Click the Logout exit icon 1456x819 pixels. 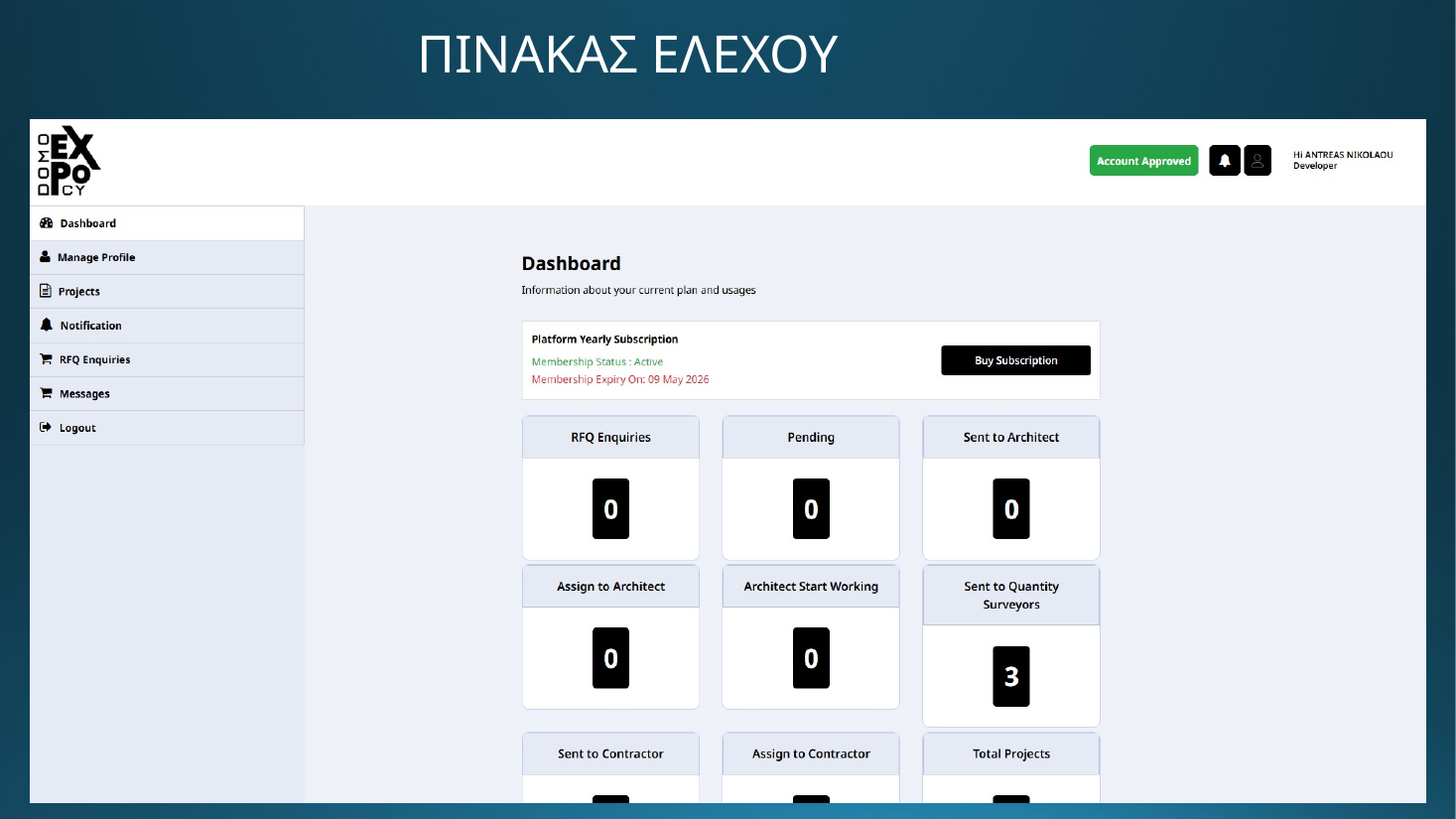[45, 427]
